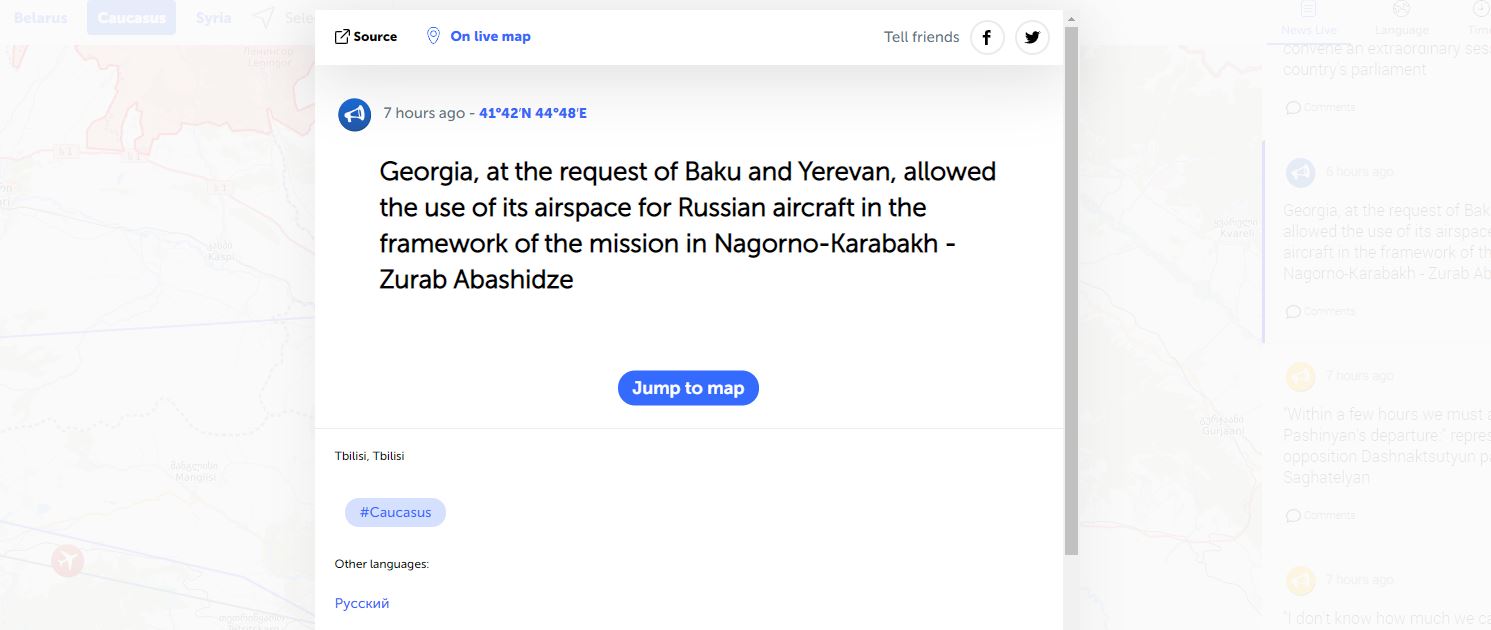Open coordinates 41°42'N 44°48'E link

(533, 113)
